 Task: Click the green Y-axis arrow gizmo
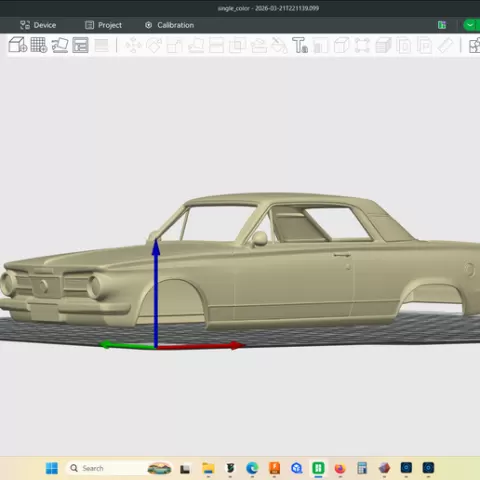click(x=127, y=345)
